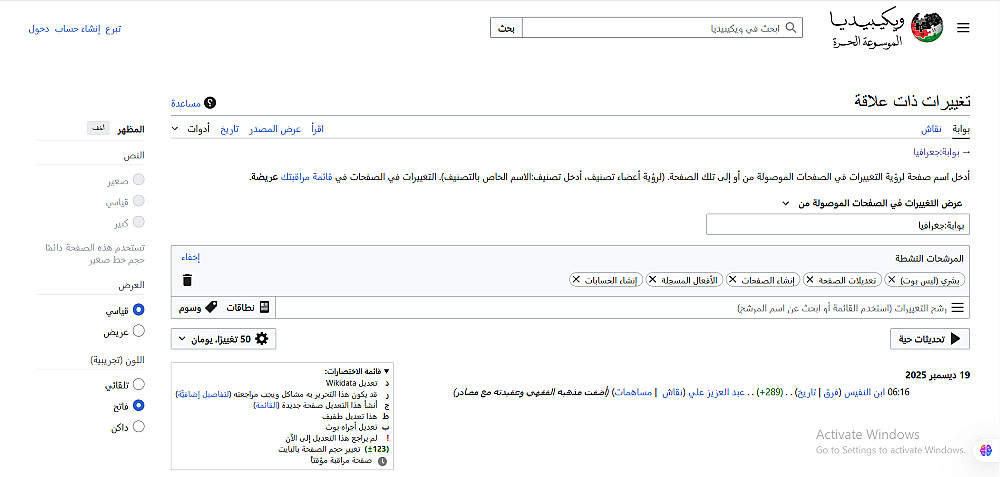Open the عرض المصدر tab

pos(274,129)
